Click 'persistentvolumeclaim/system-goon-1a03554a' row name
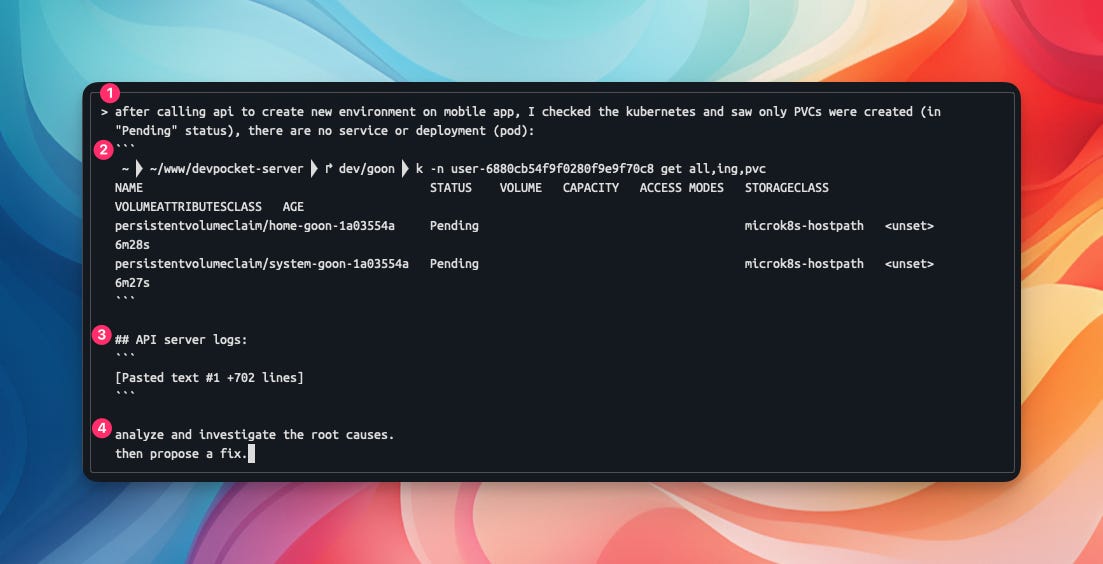 pyautogui.click(x=262, y=264)
